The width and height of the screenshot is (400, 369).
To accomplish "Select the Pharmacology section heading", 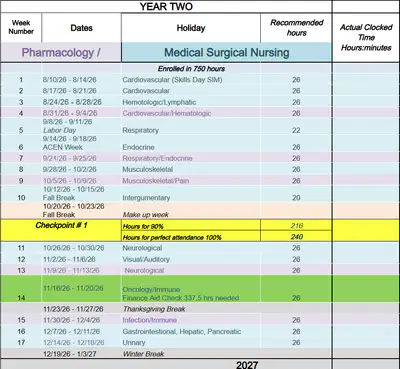I will click(61, 52).
